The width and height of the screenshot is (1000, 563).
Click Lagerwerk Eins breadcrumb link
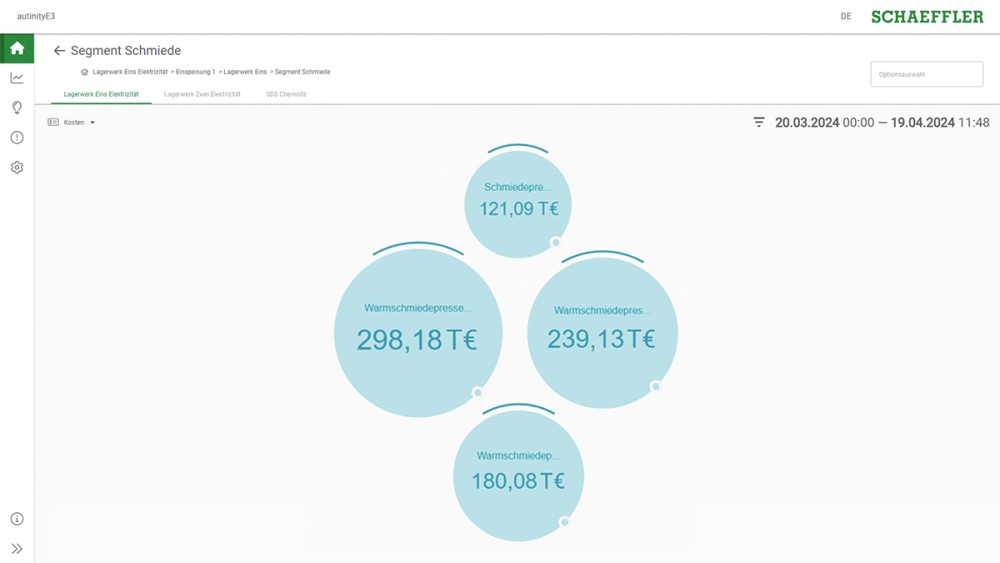(x=244, y=72)
